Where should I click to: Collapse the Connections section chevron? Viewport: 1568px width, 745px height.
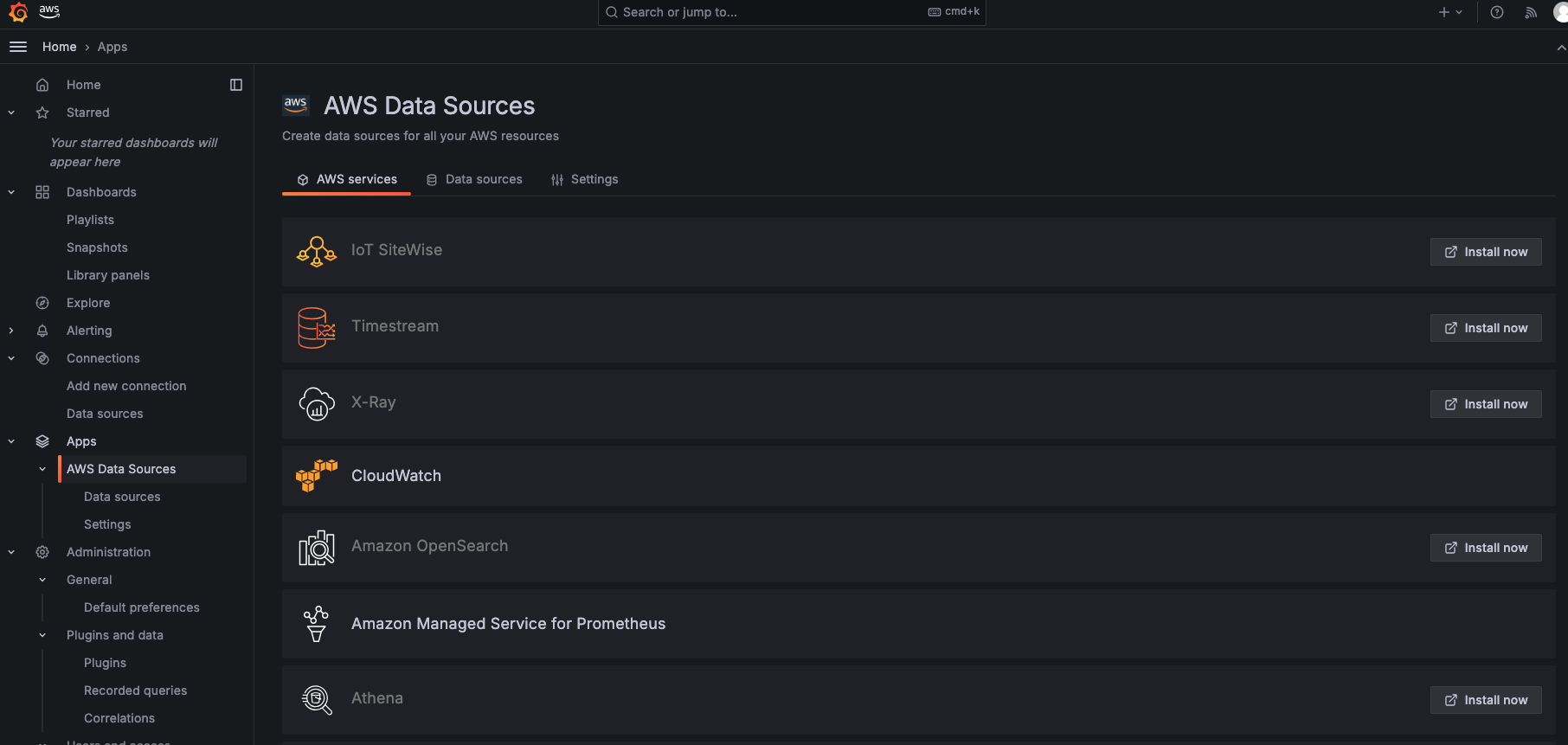(11, 358)
